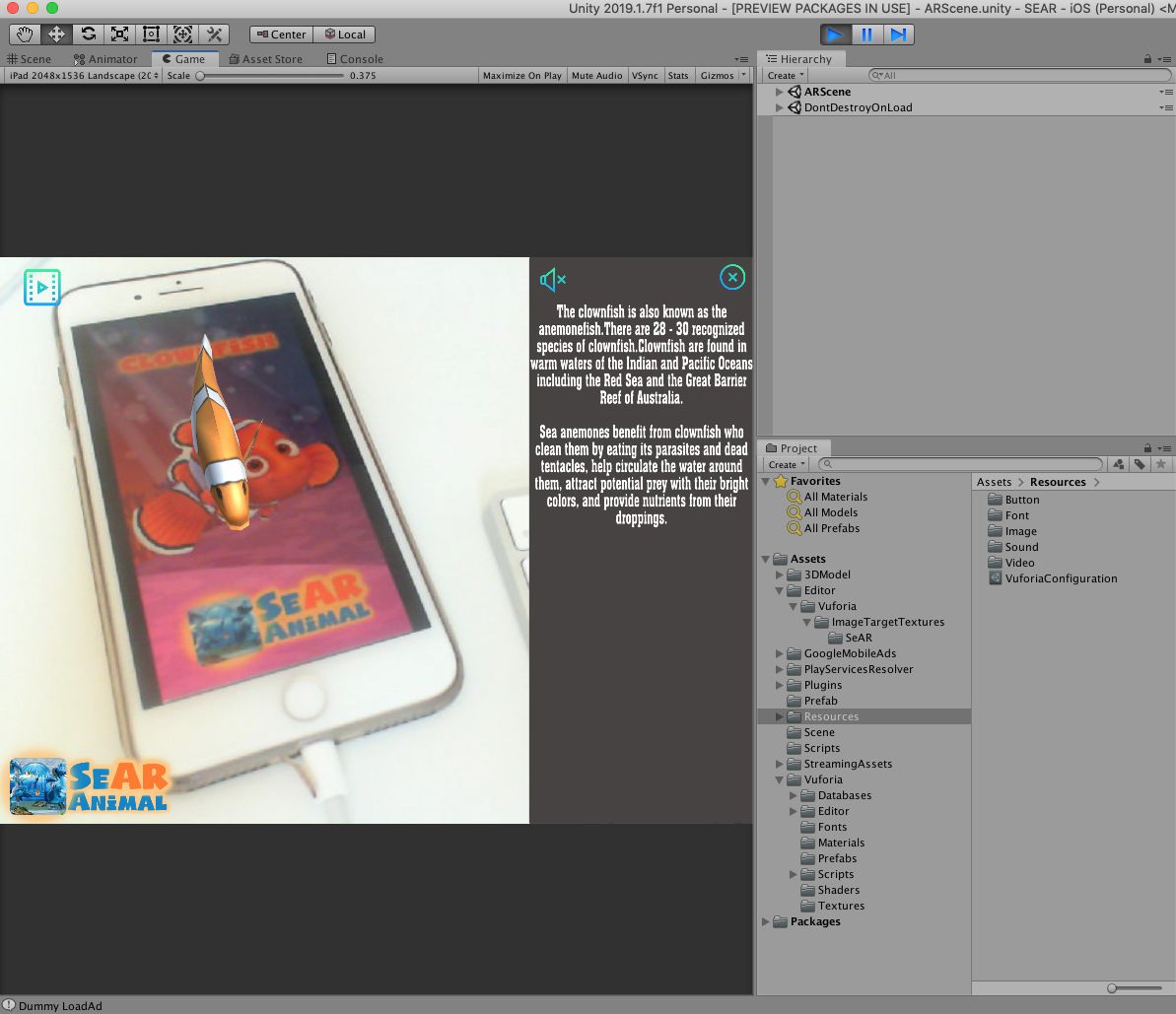The image size is (1176, 1014).
Task: Toggle VSync option
Action: point(645,76)
